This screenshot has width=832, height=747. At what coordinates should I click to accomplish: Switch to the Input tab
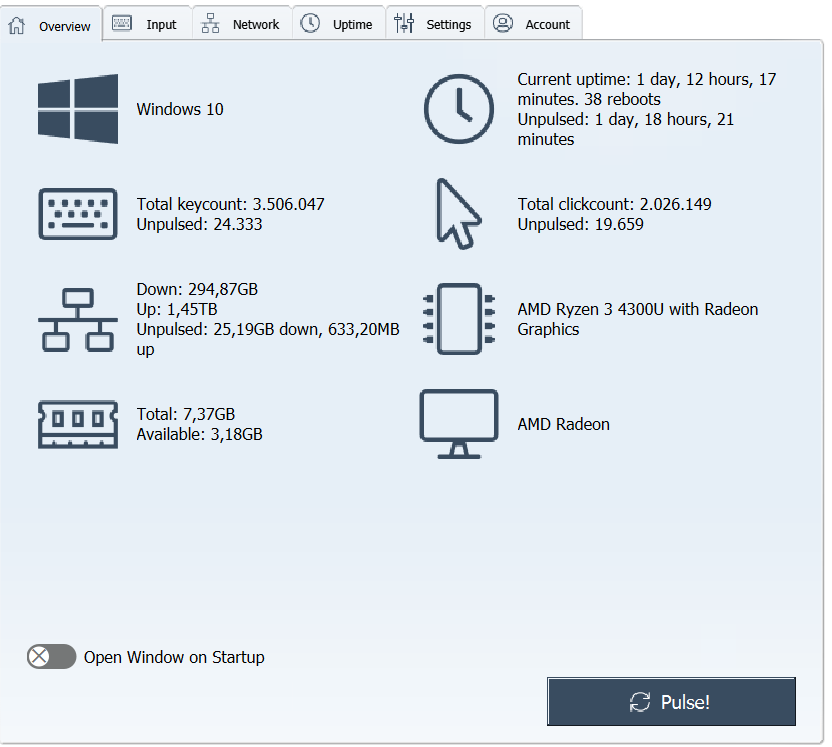147,23
